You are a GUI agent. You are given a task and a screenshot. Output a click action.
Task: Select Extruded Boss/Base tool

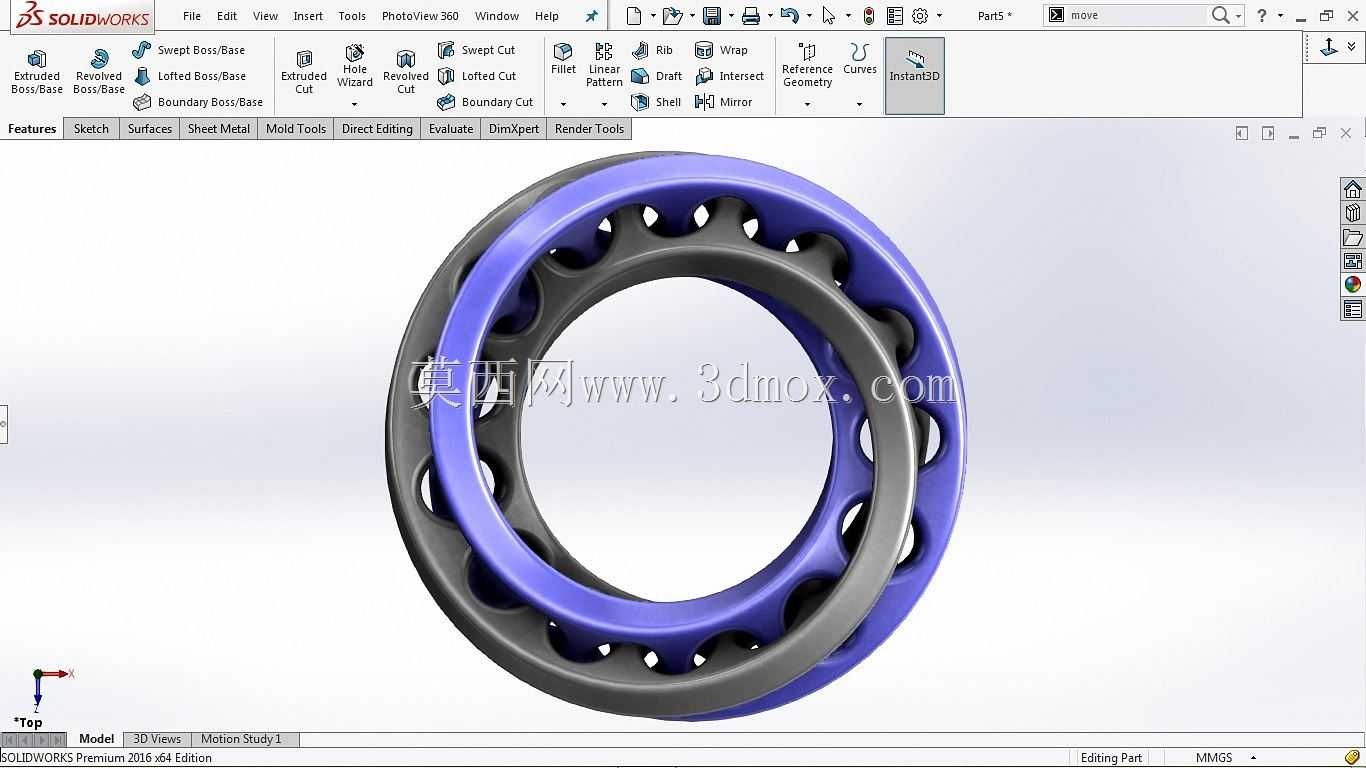coord(37,71)
